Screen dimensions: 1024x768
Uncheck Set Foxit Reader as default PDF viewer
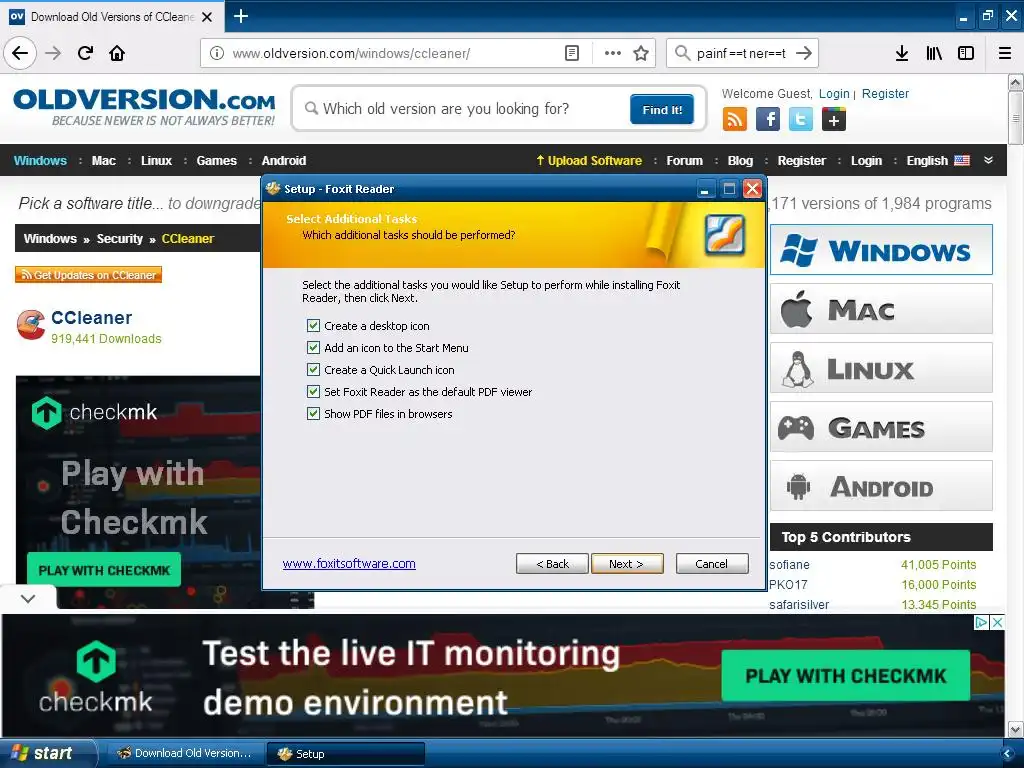pos(313,391)
